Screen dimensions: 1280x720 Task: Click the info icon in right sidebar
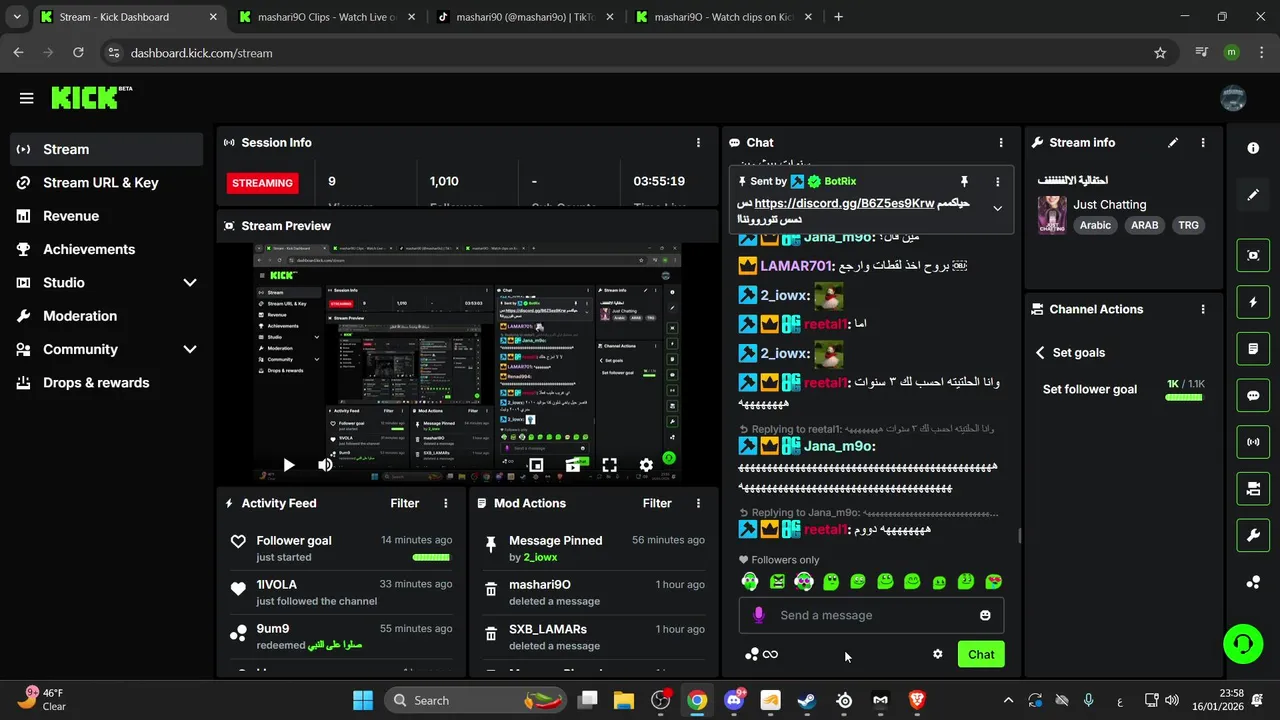pos(1253,148)
